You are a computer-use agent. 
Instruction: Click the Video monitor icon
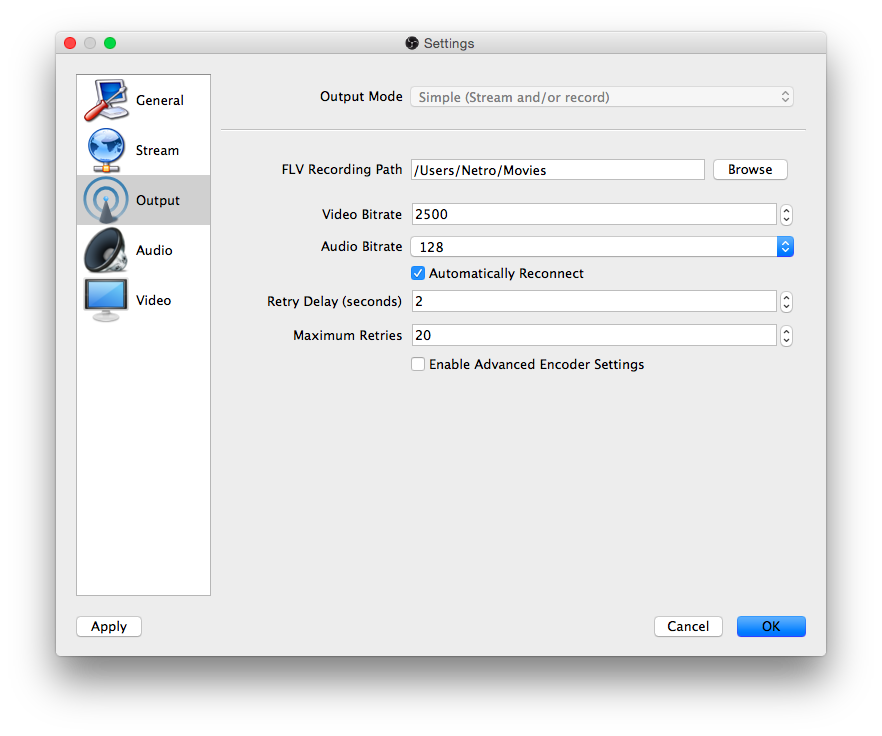(106, 300)
